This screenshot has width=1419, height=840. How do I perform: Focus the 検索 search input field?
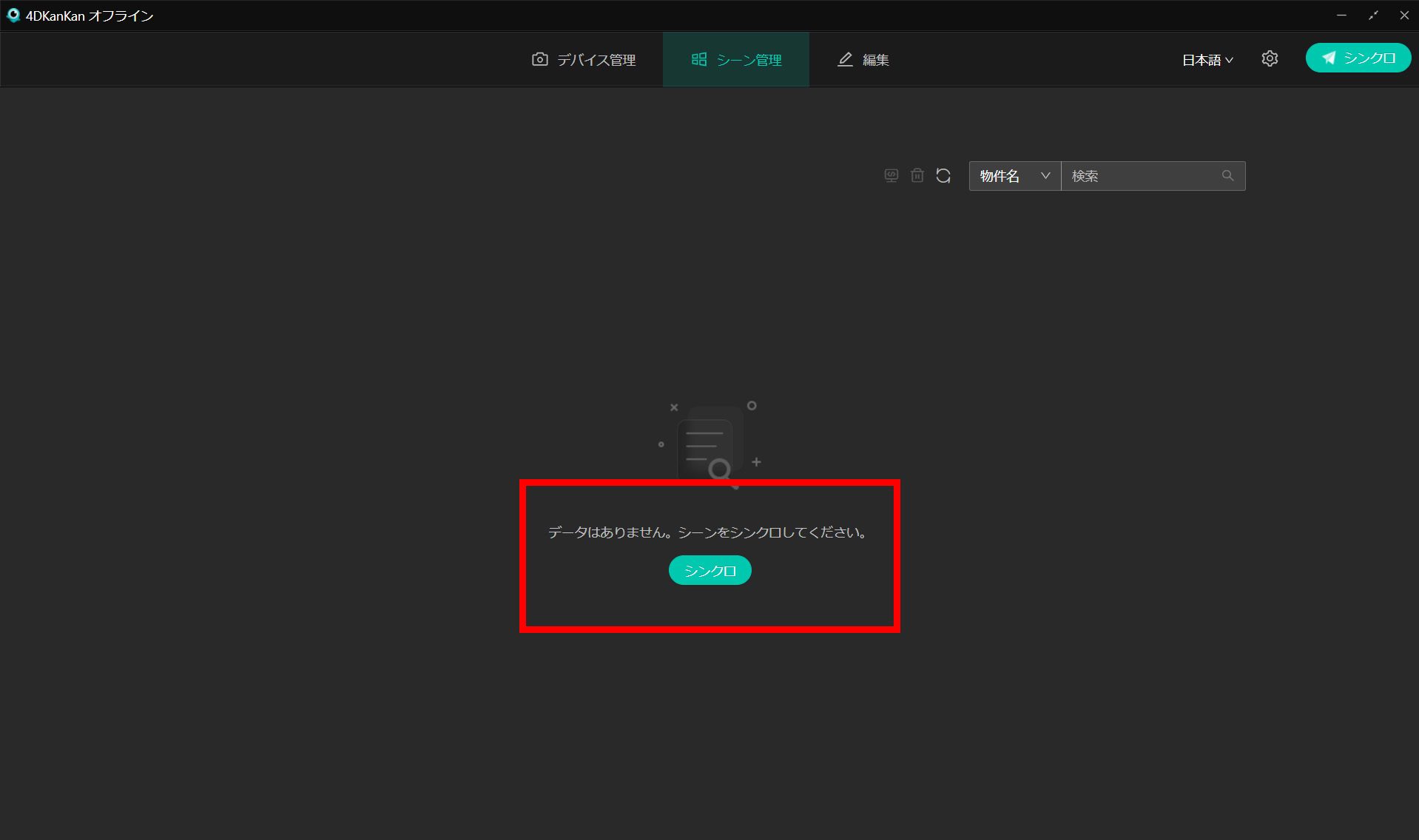(x=1139, y=176)
